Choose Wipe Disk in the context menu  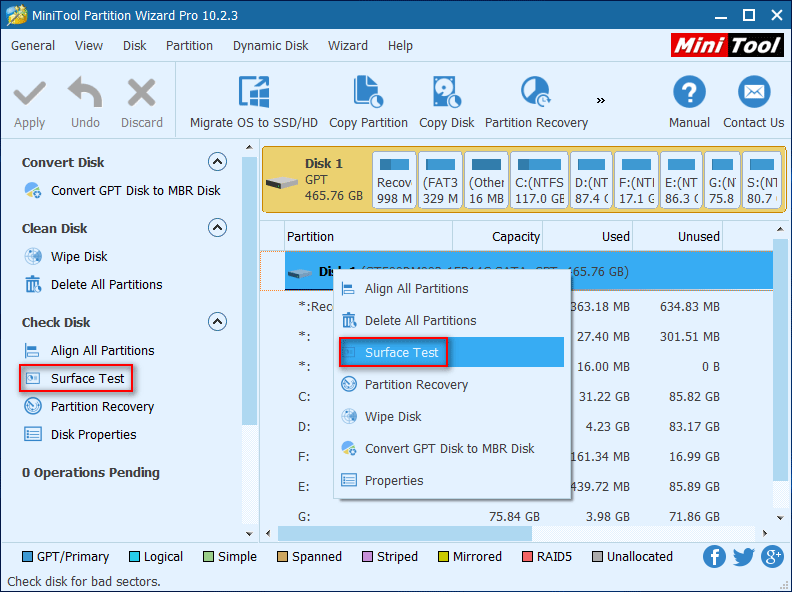click(x=452, y=416)
